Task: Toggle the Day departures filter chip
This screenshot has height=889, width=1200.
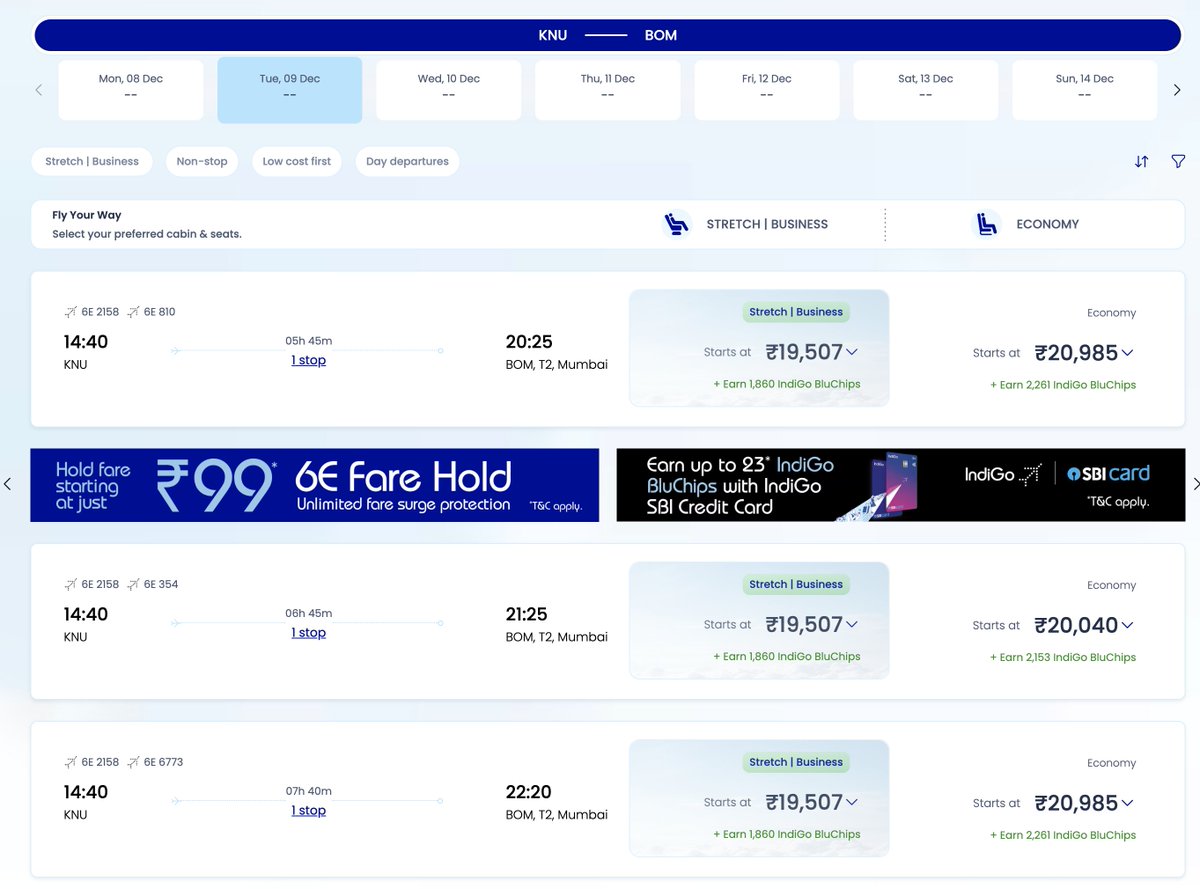Action: click(407, 161)
